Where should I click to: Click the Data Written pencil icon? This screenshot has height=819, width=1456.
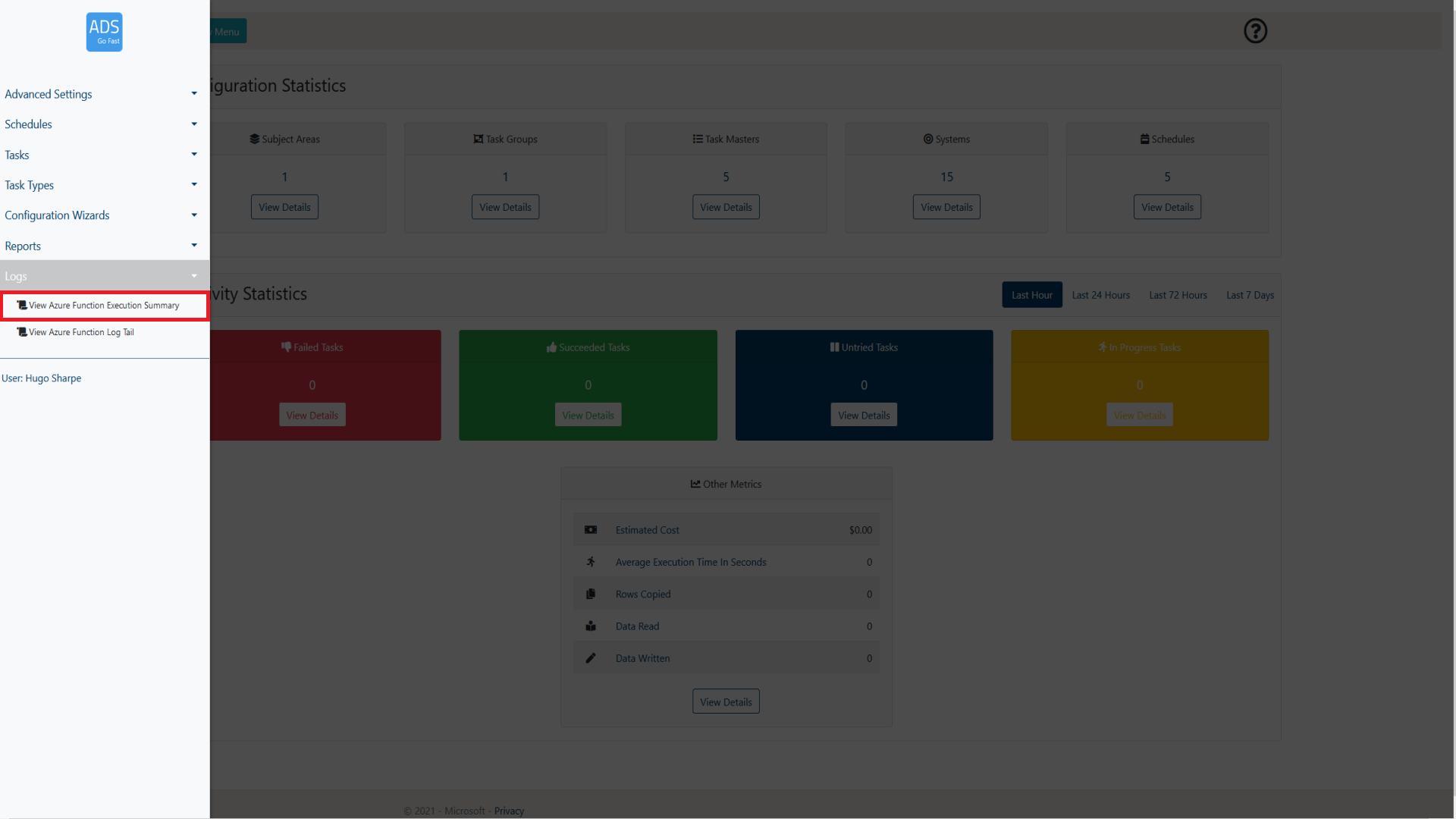pos(591,658)
